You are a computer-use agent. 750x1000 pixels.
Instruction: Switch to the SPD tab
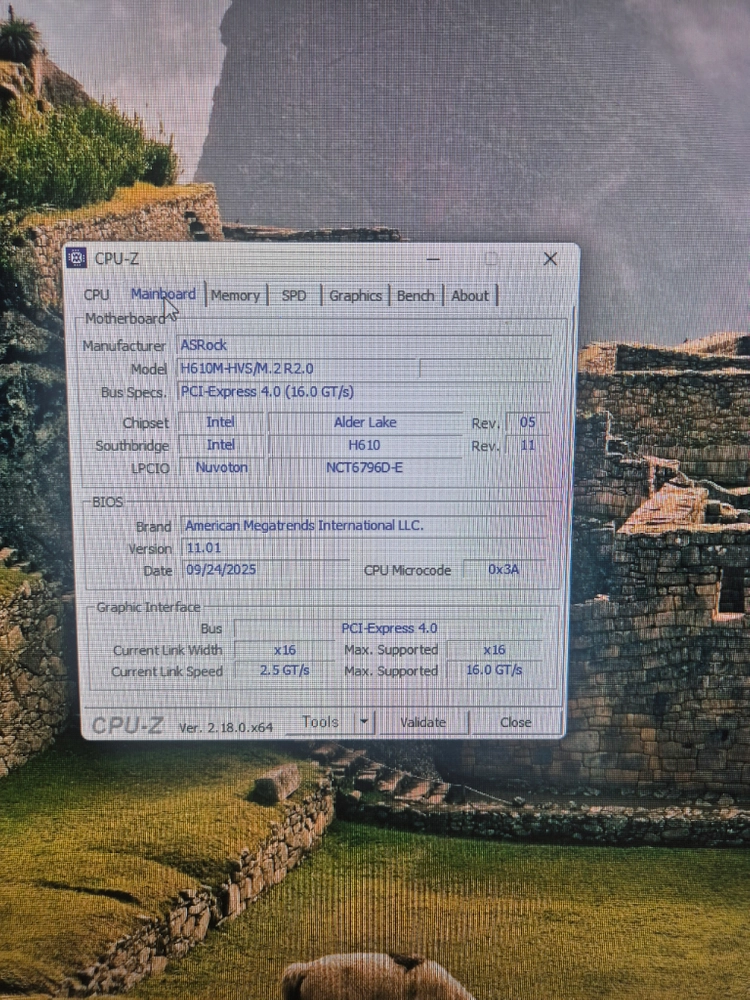(x=294, y=296)
